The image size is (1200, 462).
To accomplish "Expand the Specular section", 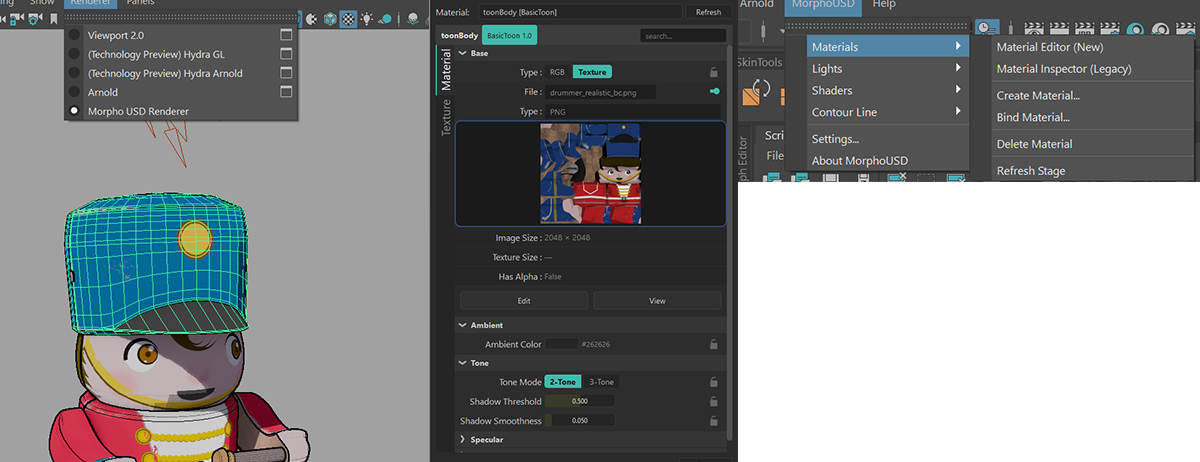I will 462,439.
